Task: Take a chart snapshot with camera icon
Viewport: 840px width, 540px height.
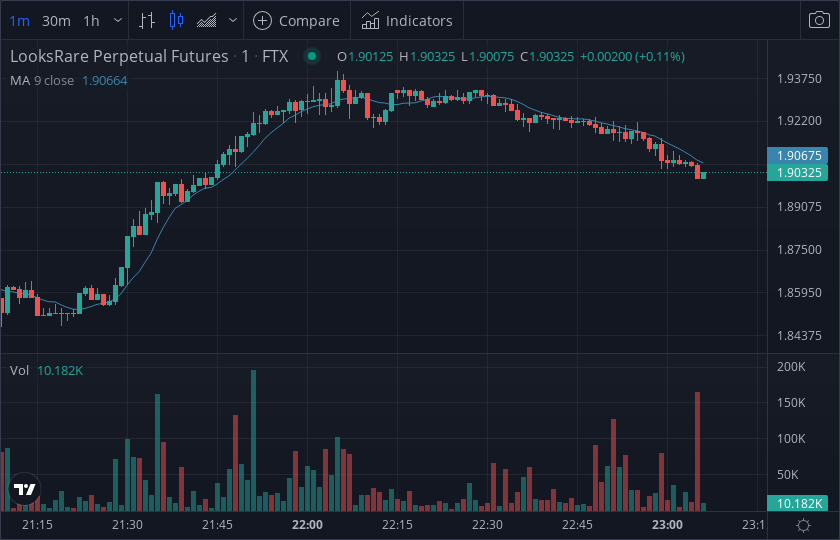Action: coord(819,21)
